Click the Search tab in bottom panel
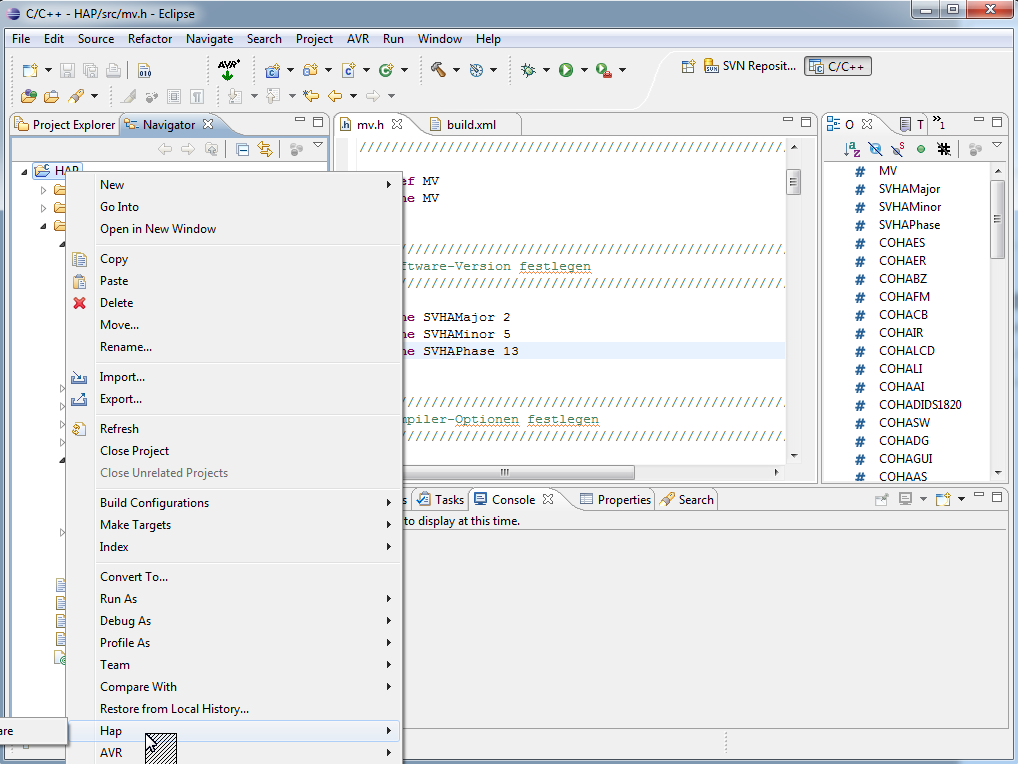This screenshot has height=764, width=1018. click(x=688, y=499)
